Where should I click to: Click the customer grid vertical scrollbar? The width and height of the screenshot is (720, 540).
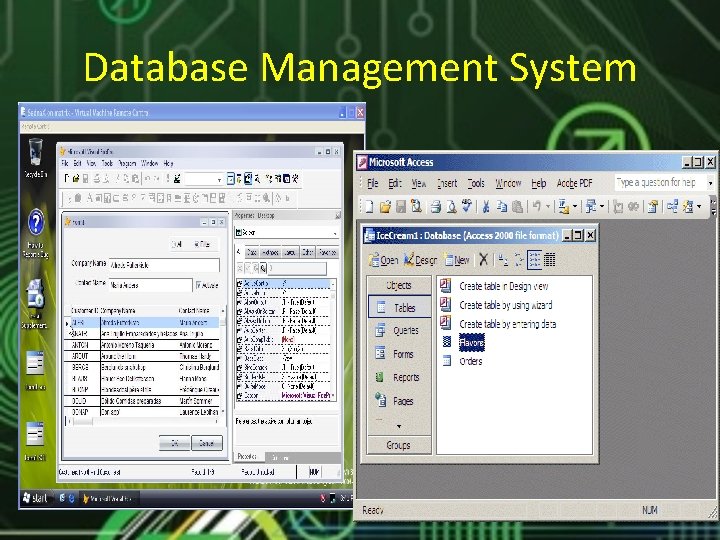[223, 361]
